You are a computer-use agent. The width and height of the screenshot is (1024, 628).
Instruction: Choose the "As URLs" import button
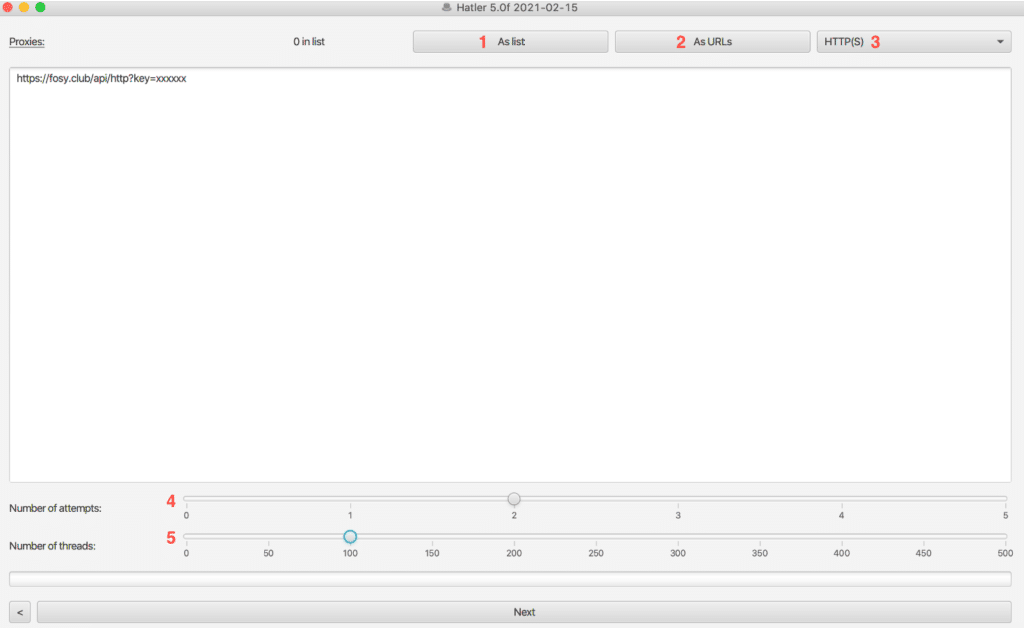coord(712,42)
